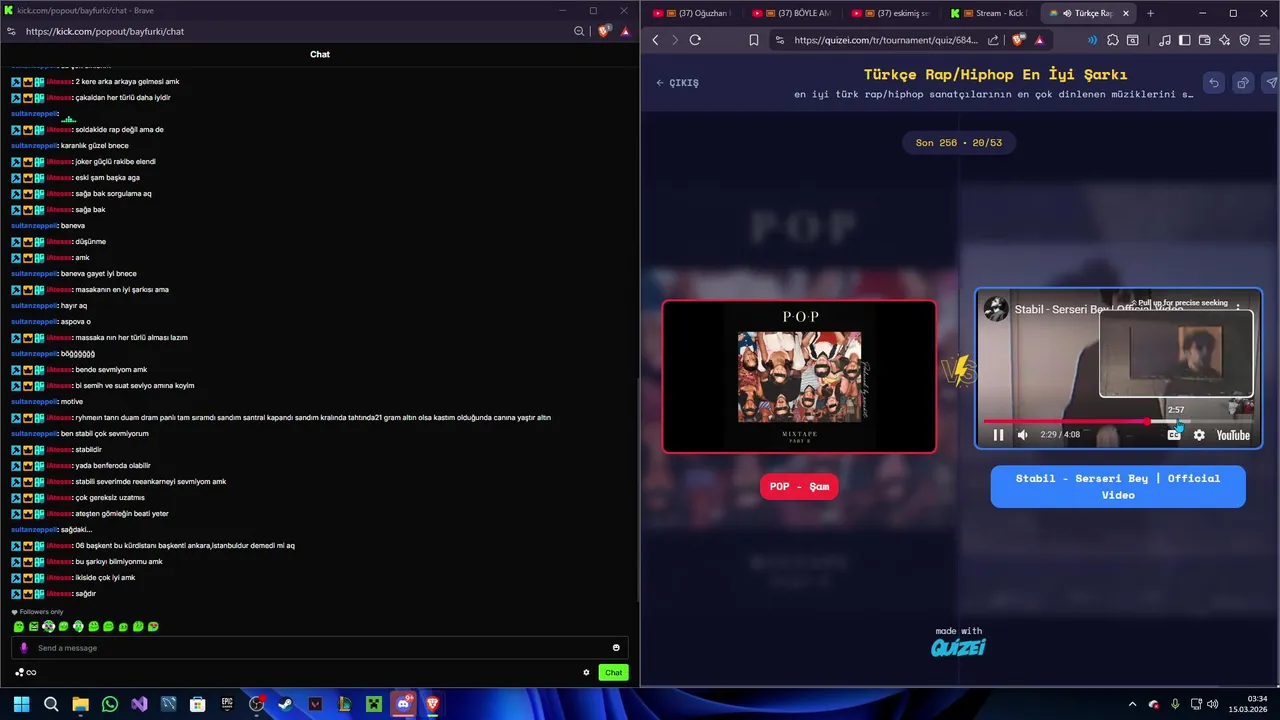
Task: Vote for POP - Şam button
Action: coord(799,487)
